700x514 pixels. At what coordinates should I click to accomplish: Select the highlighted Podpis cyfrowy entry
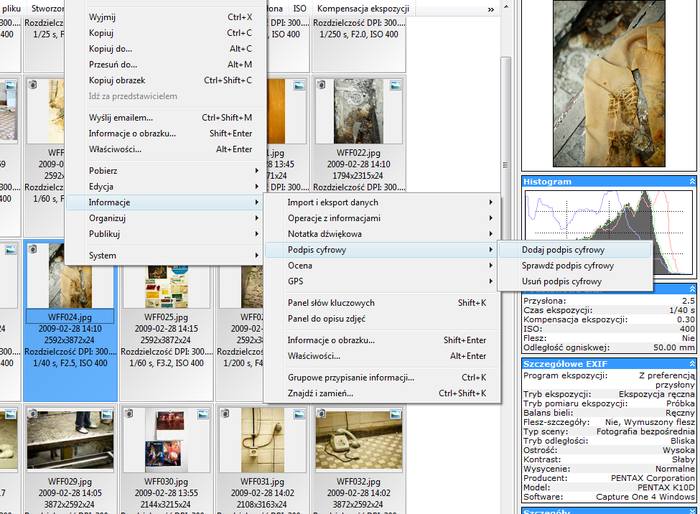click(383, 250)
